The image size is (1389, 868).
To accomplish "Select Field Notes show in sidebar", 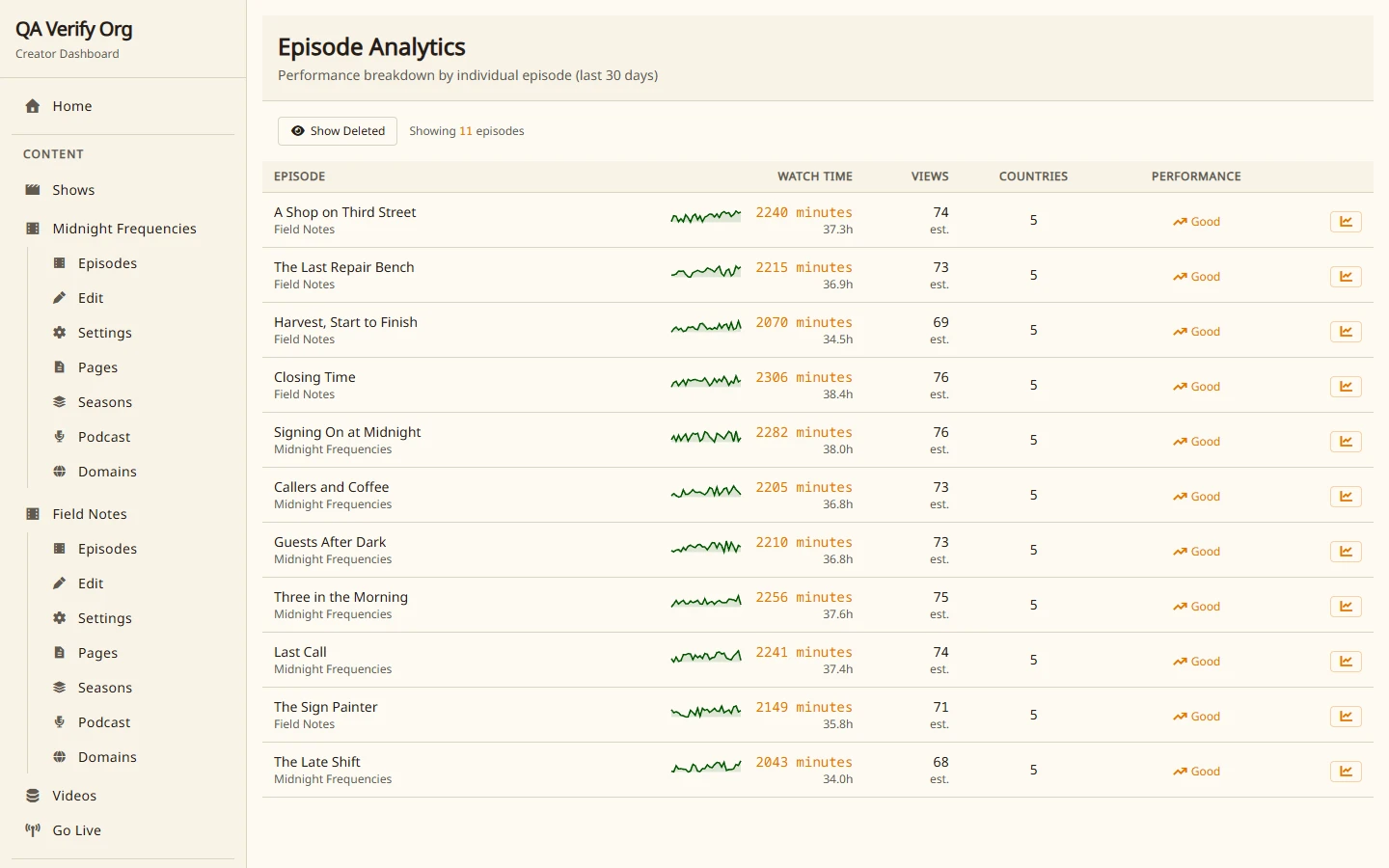I will pyautogui.click(x=123, y=514).
